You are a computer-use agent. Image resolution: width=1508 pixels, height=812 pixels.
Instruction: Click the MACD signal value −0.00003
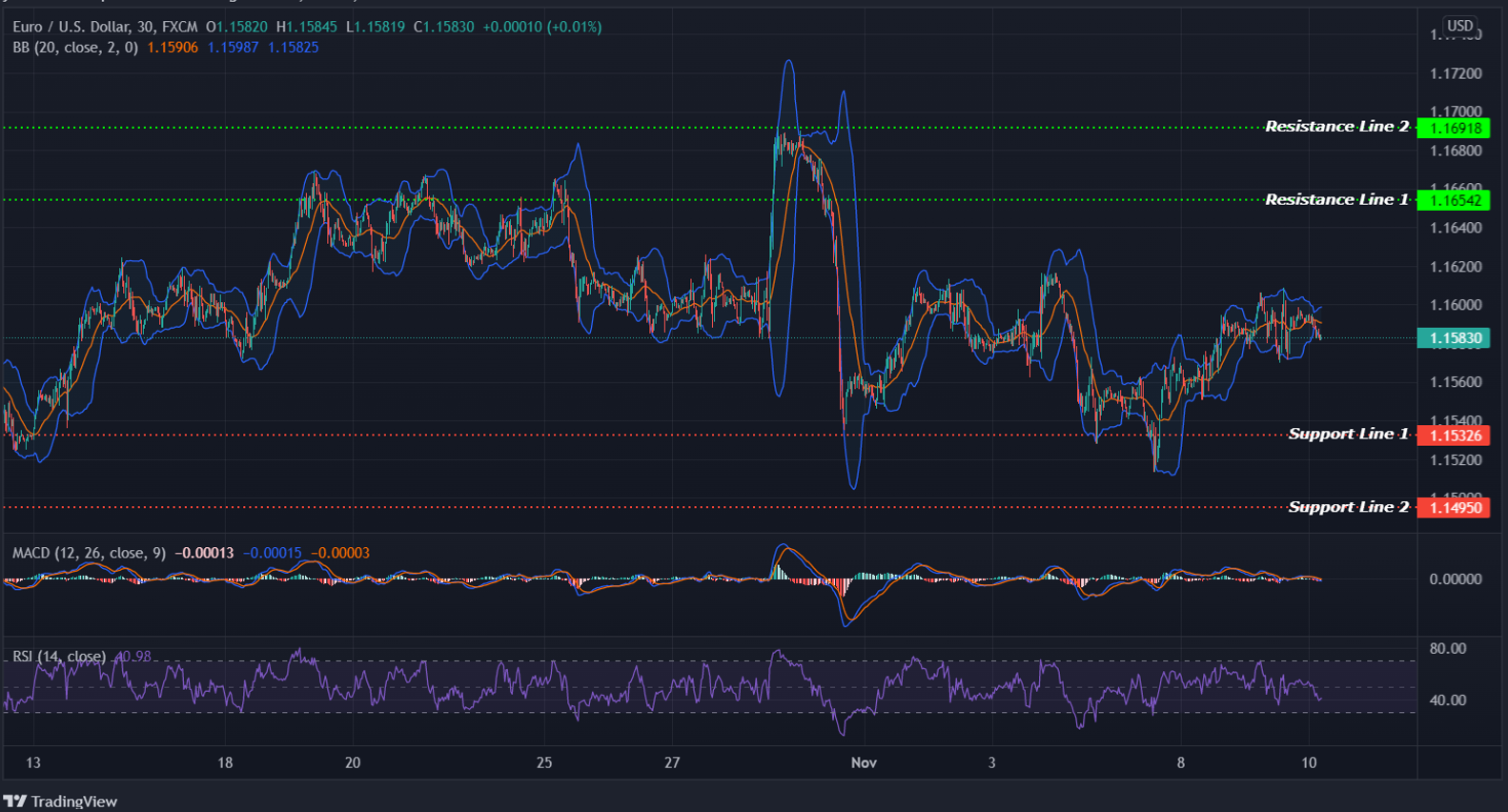[x=340, y=553]
